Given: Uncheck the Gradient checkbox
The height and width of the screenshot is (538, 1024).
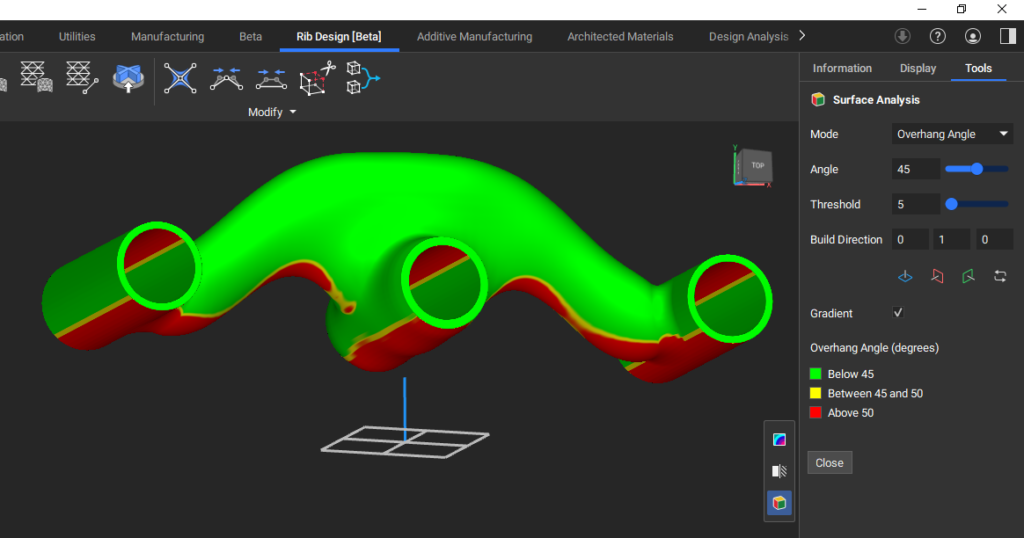Looking at the screenshot, I should [x=898, y=313].
